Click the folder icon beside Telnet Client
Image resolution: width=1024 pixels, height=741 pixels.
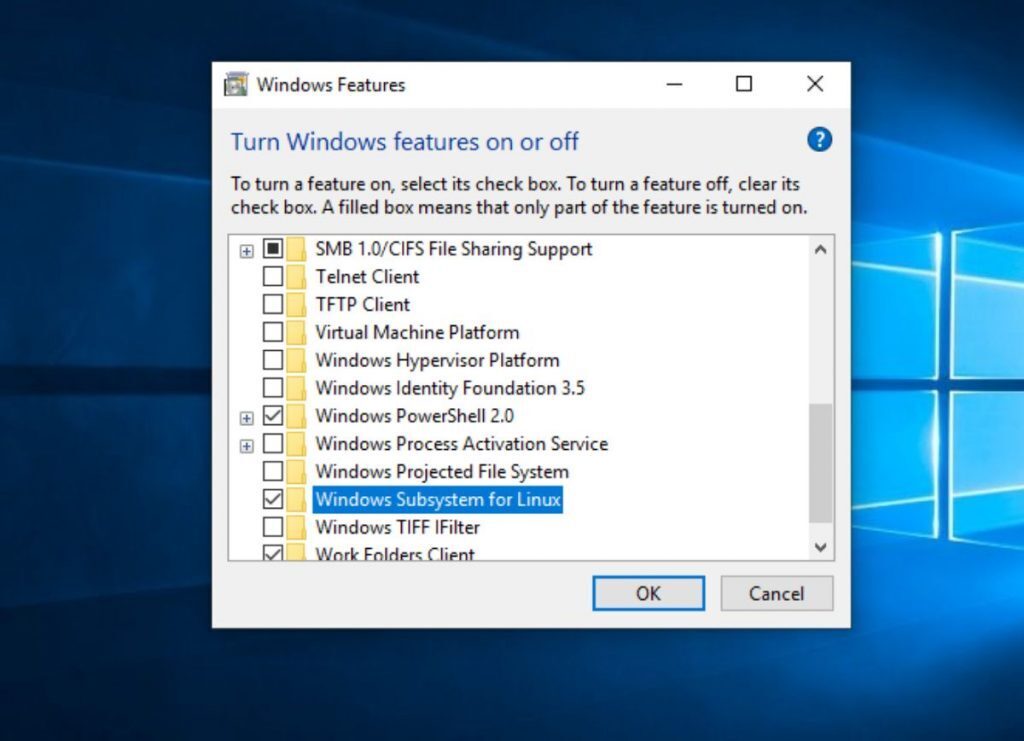click(x=296, y=277)
